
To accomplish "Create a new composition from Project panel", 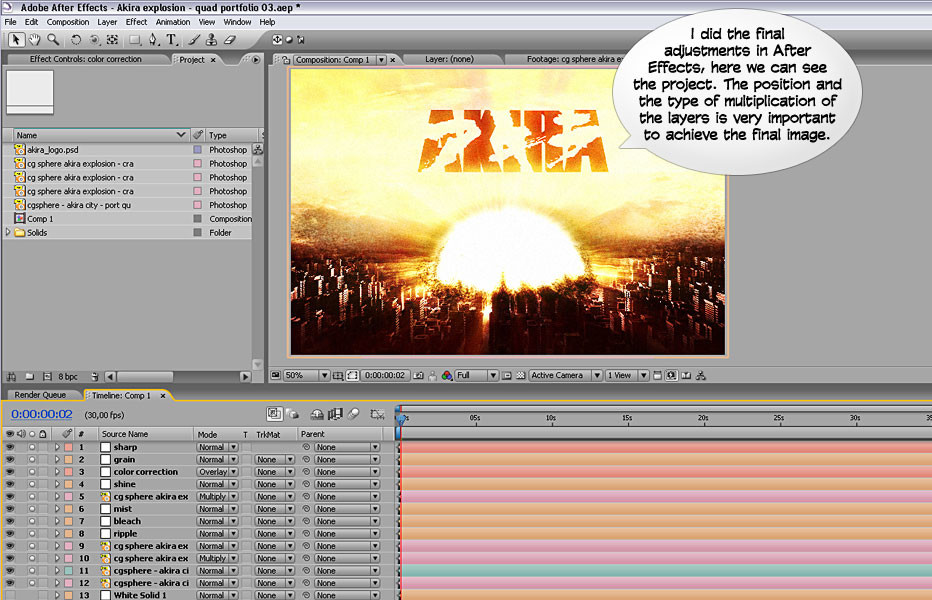I will click(48, 376).
